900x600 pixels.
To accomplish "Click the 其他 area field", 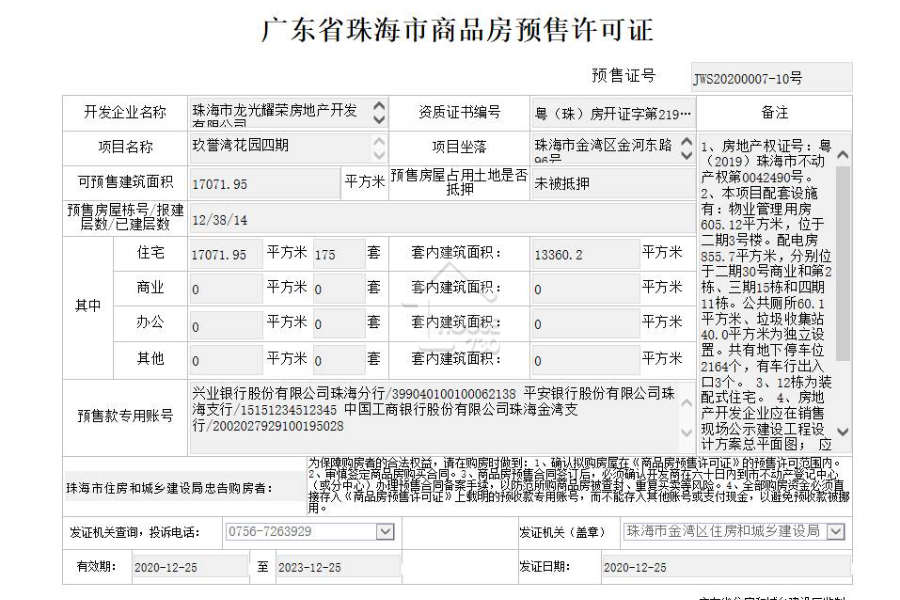I will [226, 361].
